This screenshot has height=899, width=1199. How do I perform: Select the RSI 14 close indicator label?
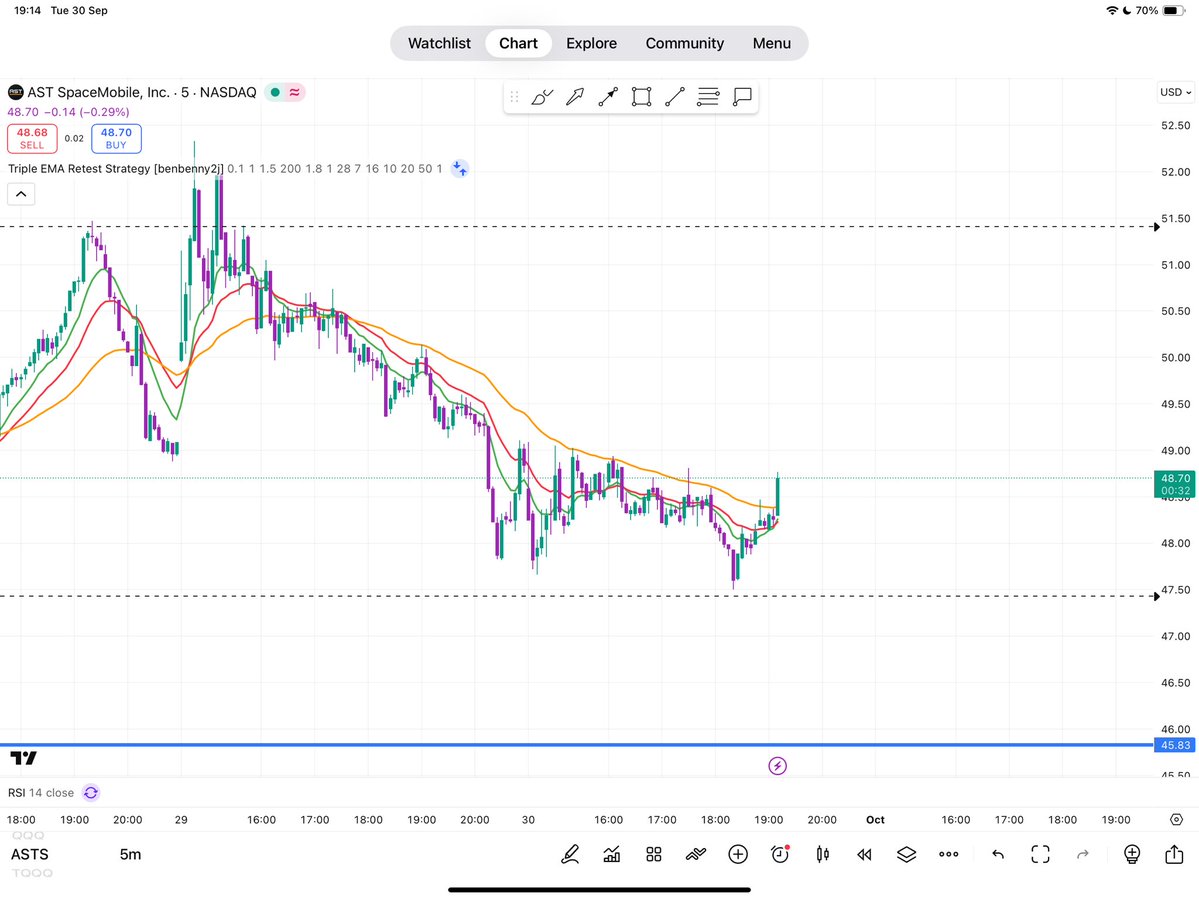click(x=41, y=793)
